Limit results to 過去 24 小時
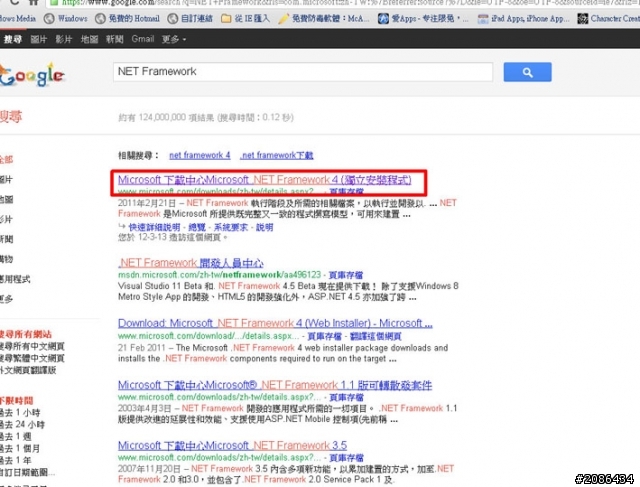 coord(22,425)
